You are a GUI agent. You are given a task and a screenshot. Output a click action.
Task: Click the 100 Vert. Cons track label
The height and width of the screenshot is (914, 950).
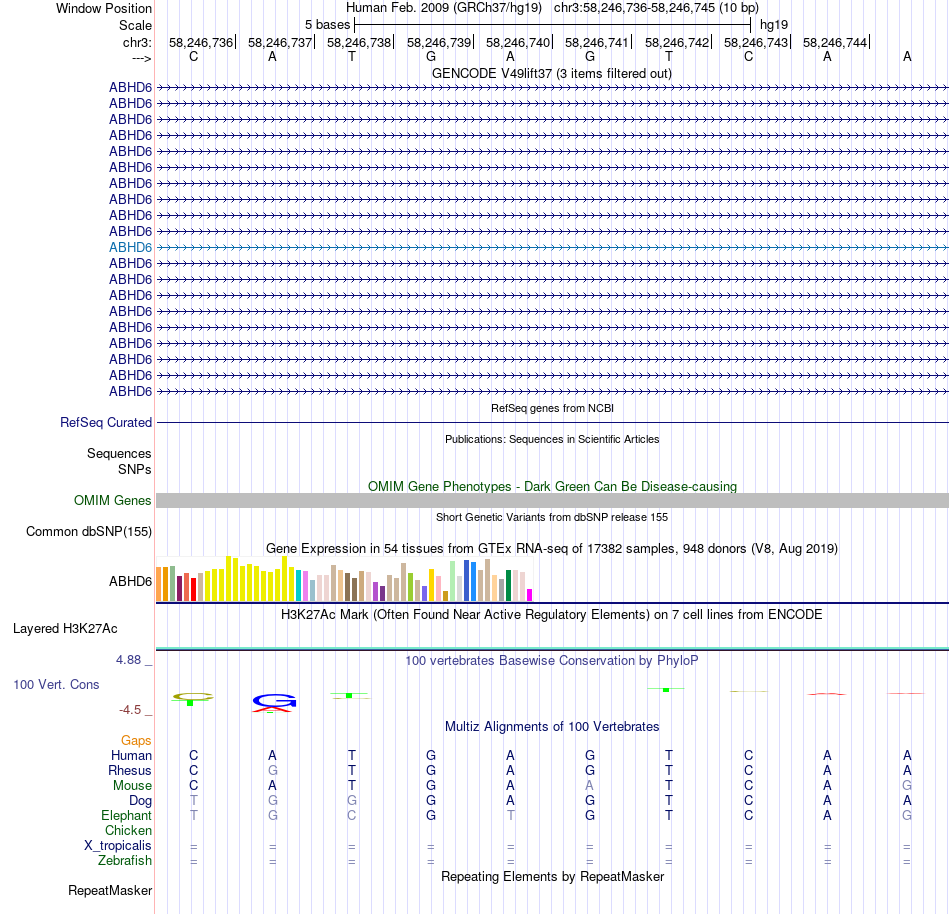[56, 684]
